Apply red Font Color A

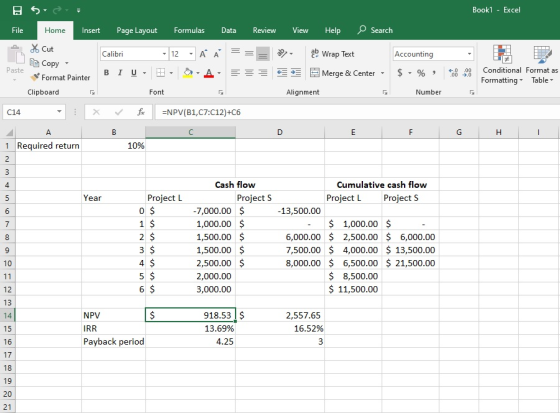(x=209, y=73)
